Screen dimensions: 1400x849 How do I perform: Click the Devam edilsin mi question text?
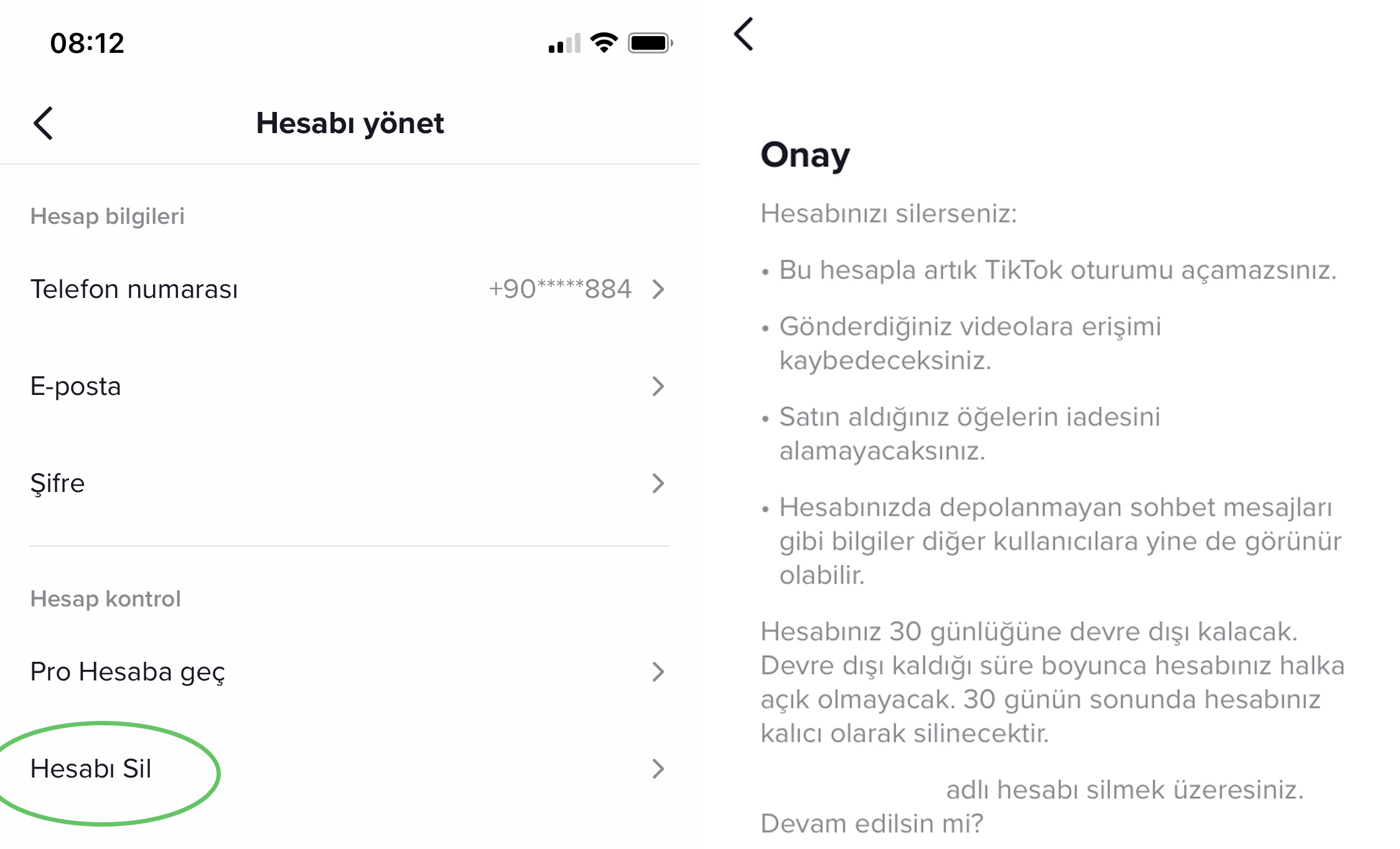coord(871,823)
